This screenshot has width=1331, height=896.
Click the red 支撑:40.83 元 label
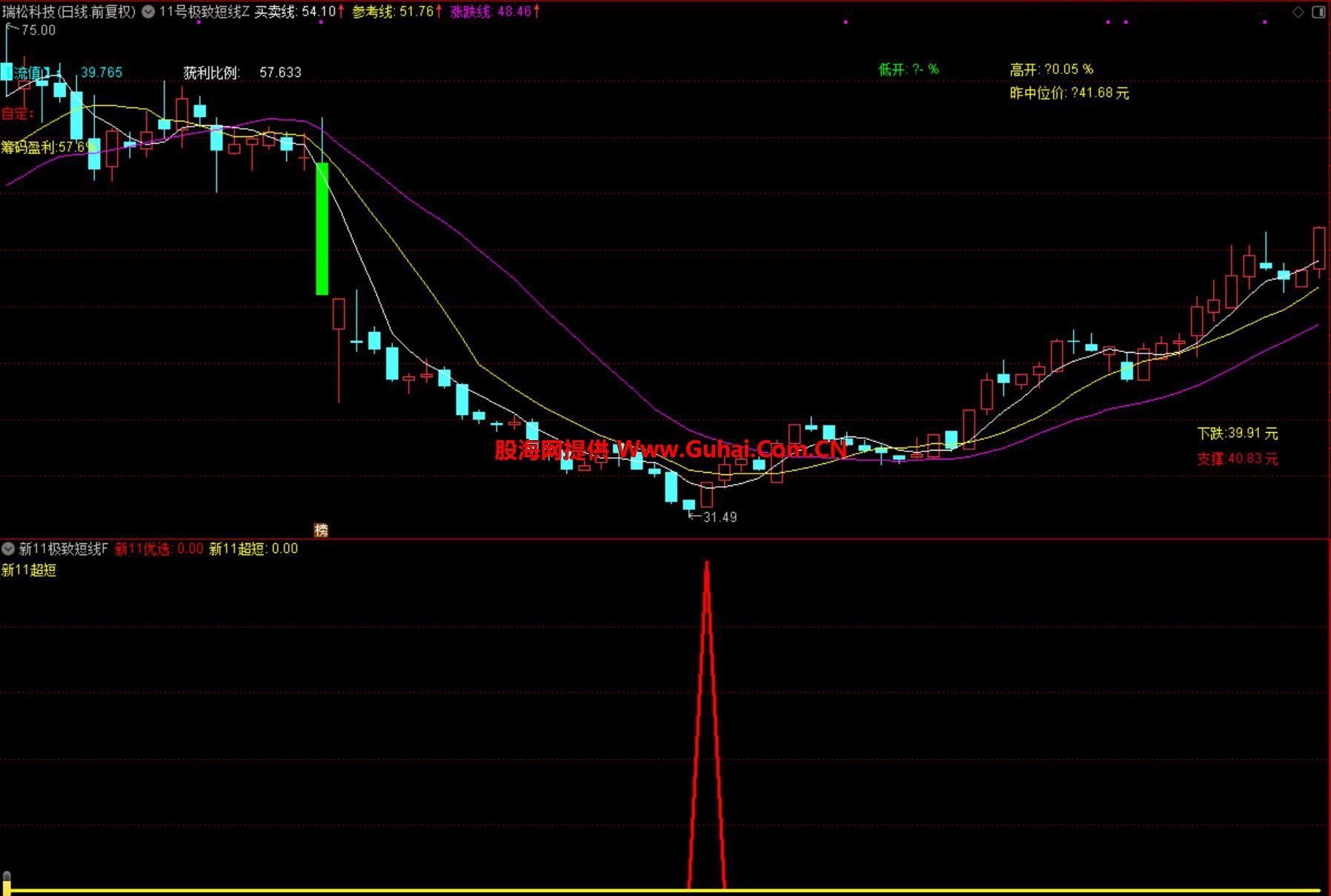click(1238, 459)
